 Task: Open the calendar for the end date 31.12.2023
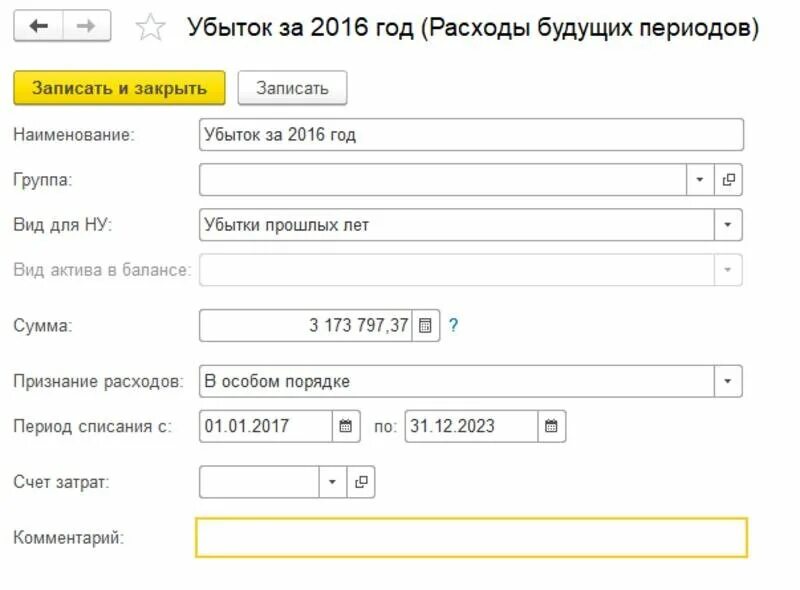pyautogui.click(x=552, y=426)
